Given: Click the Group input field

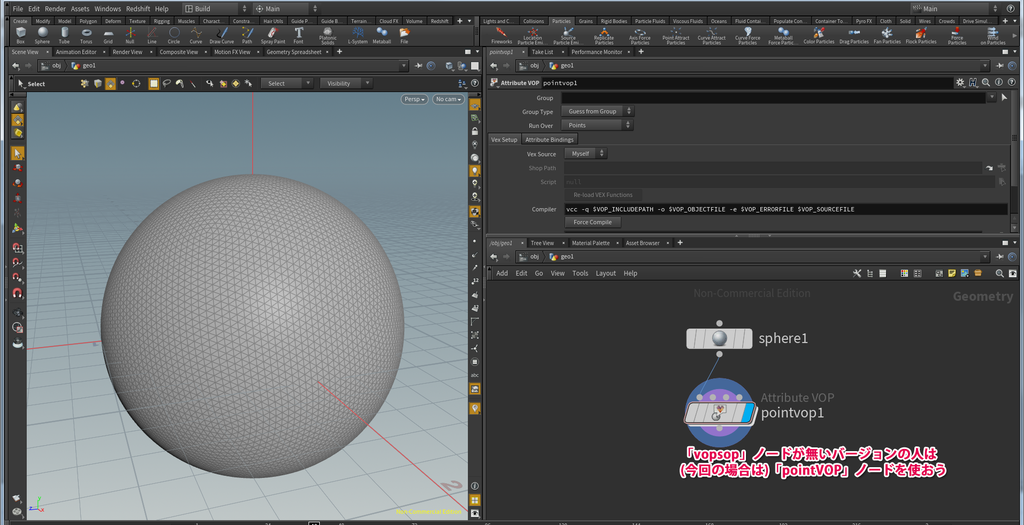Looking at the screenshot, I should pos(774,98).
